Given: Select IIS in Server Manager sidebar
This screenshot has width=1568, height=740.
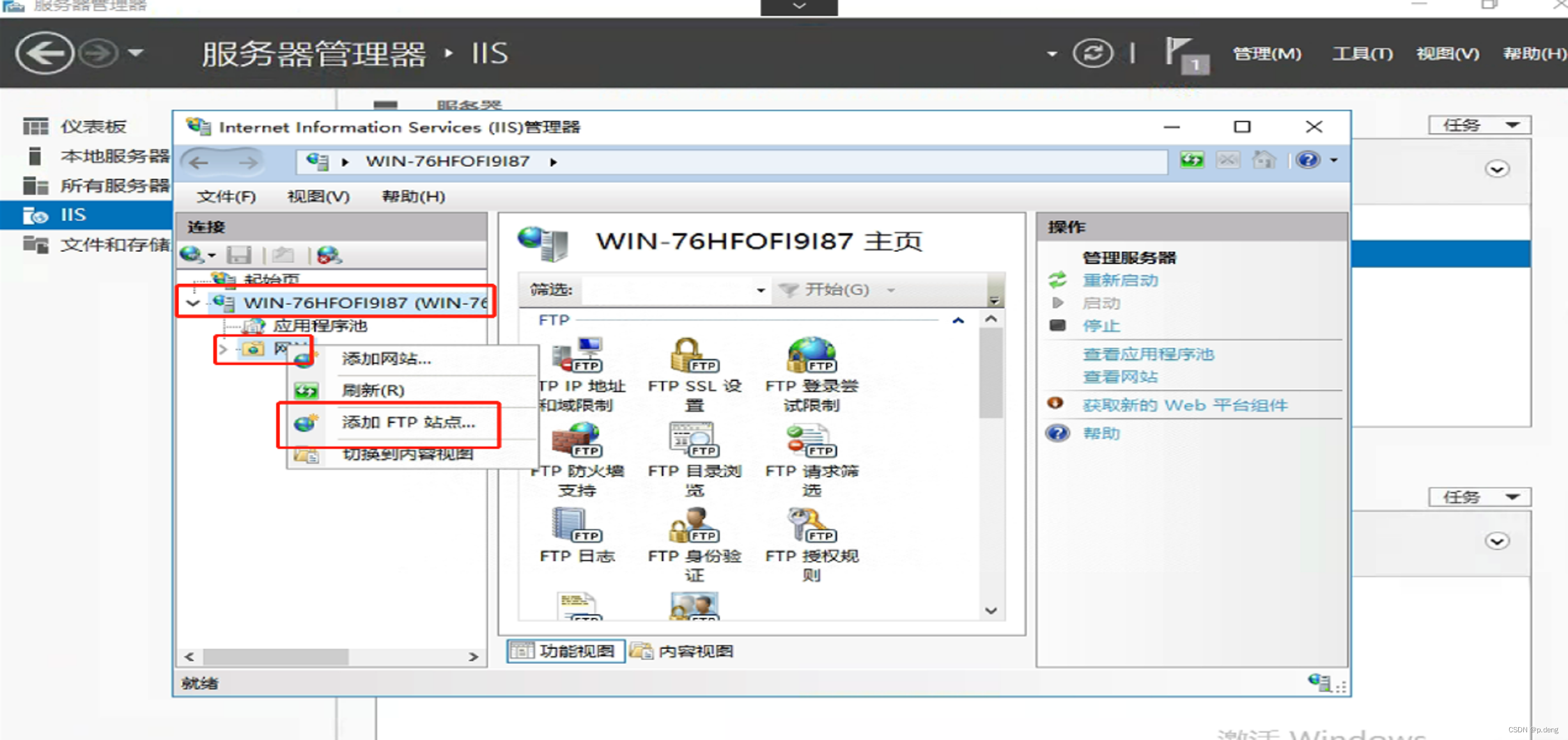Looking at the screenshot, I should click(86, 215).
